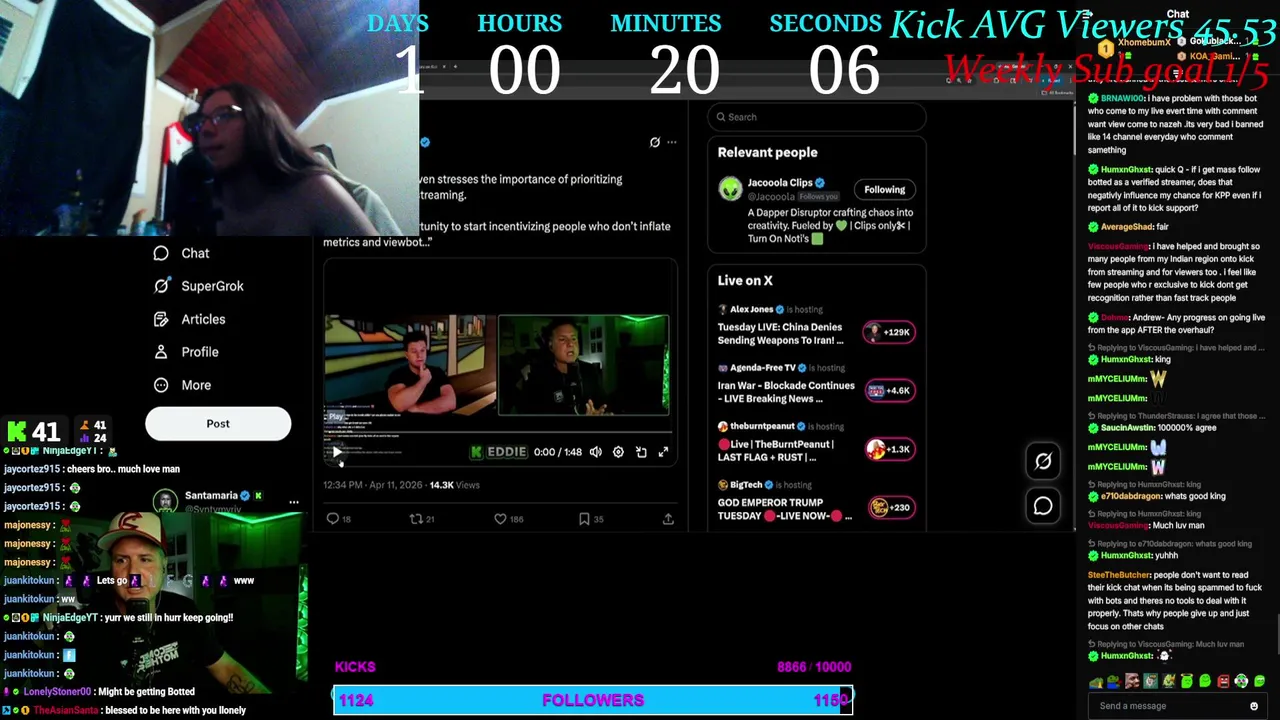
Task: Open the three-dot menu above the post
Action: [672, 142]
